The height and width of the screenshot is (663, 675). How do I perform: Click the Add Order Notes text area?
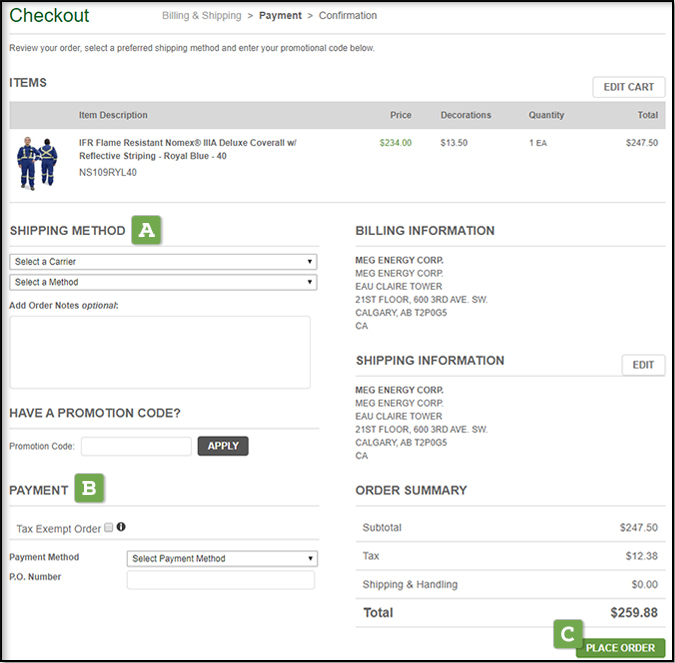tap(160, 352)
